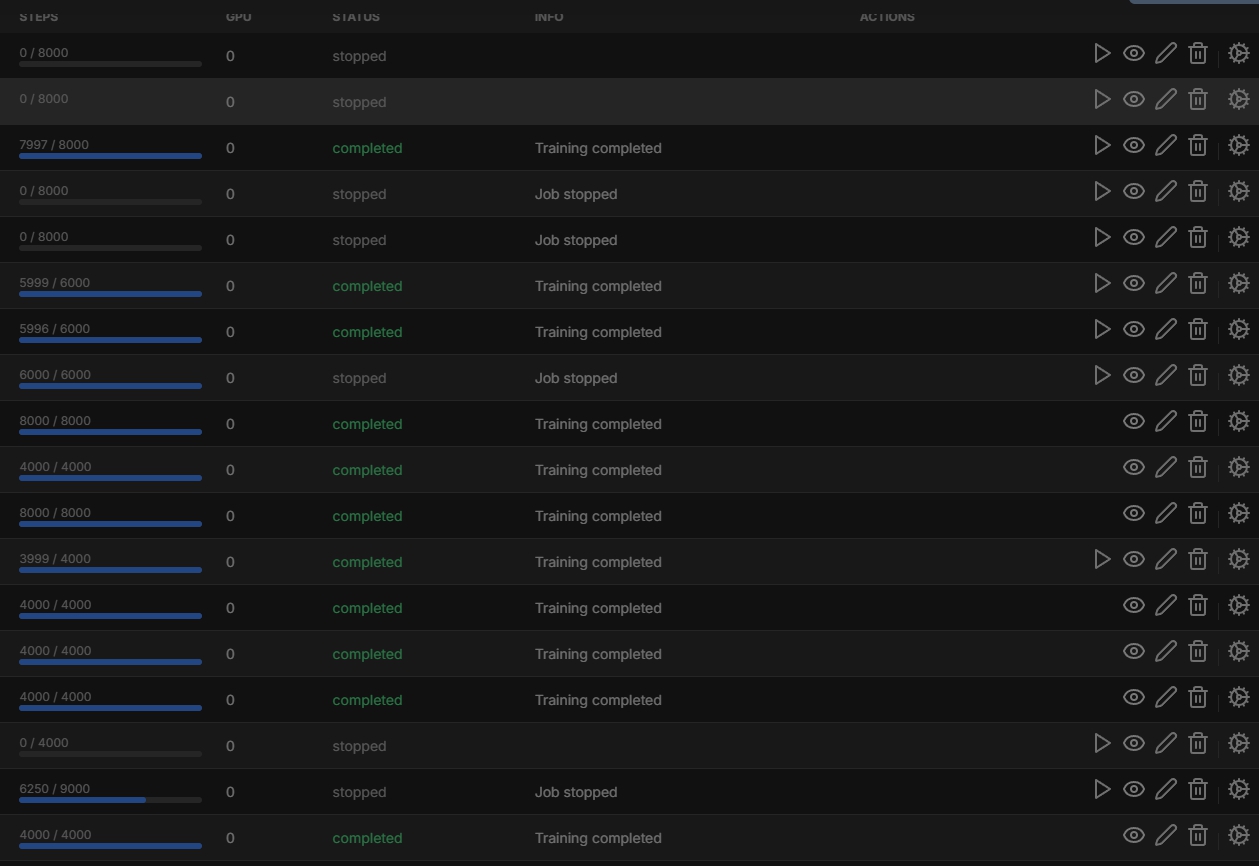This screenshot has height=866, width=1259.
Task: Restart the stopped 6000 / 6000 job
Action: 1102,375
